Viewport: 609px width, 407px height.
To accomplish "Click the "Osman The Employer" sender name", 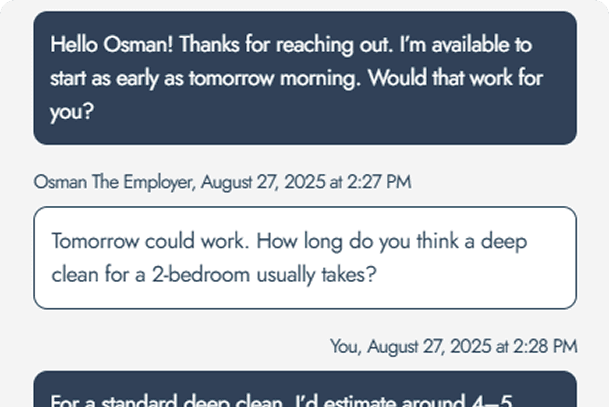I will click(115, 182).
